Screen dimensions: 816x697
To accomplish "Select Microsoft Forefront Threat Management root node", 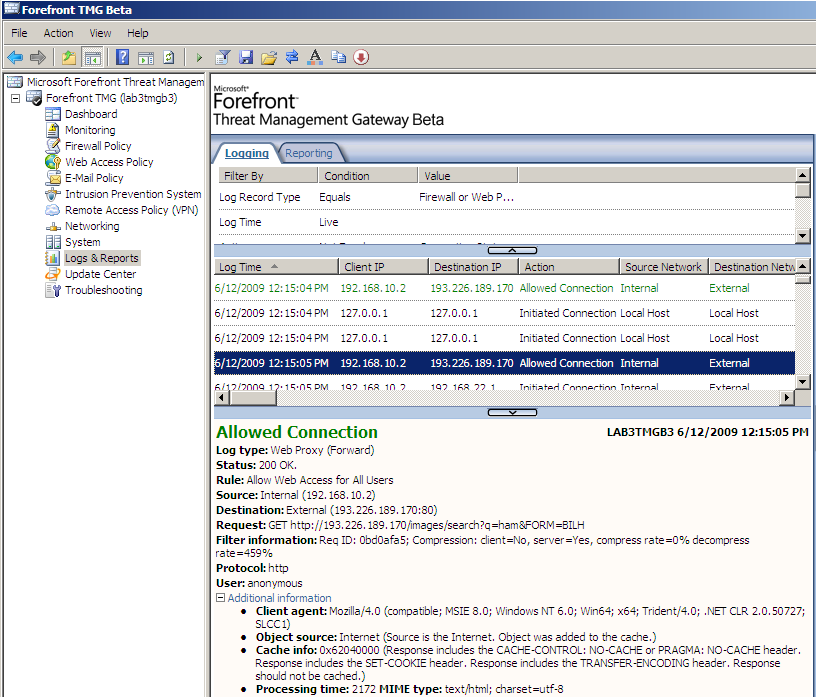I will click(106, 82).
